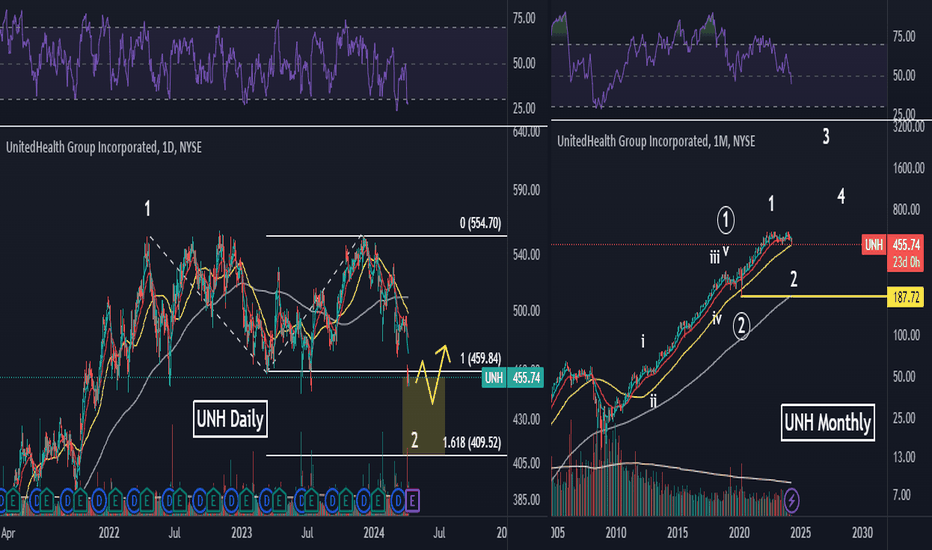This screenshot has width=932, height=550.
Task: Click the daily chart title ending in 1D, NYSE
Action: (103, 147)
